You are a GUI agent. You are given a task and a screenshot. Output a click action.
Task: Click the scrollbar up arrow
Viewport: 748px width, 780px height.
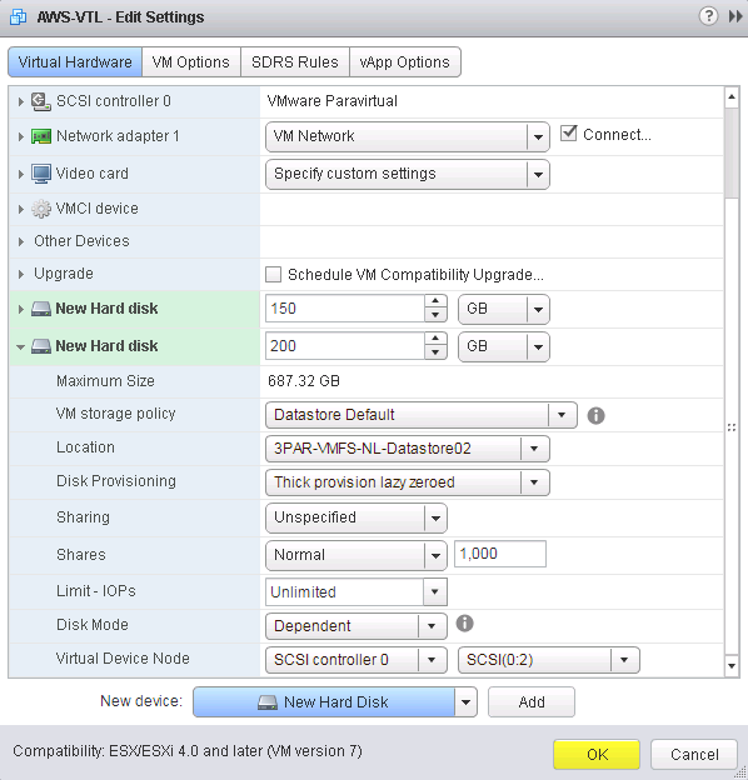point(732,98)
